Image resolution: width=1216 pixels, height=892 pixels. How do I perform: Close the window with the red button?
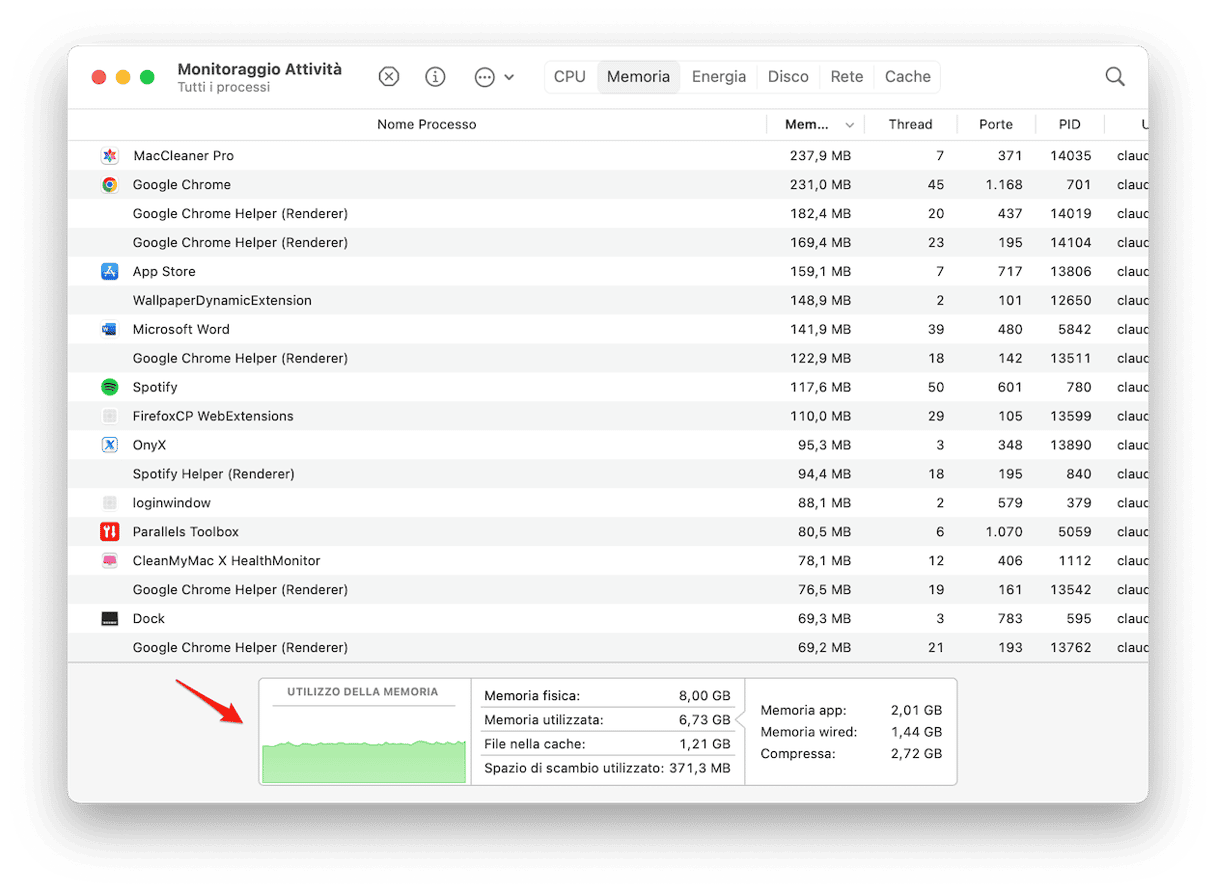pos(99,77)
